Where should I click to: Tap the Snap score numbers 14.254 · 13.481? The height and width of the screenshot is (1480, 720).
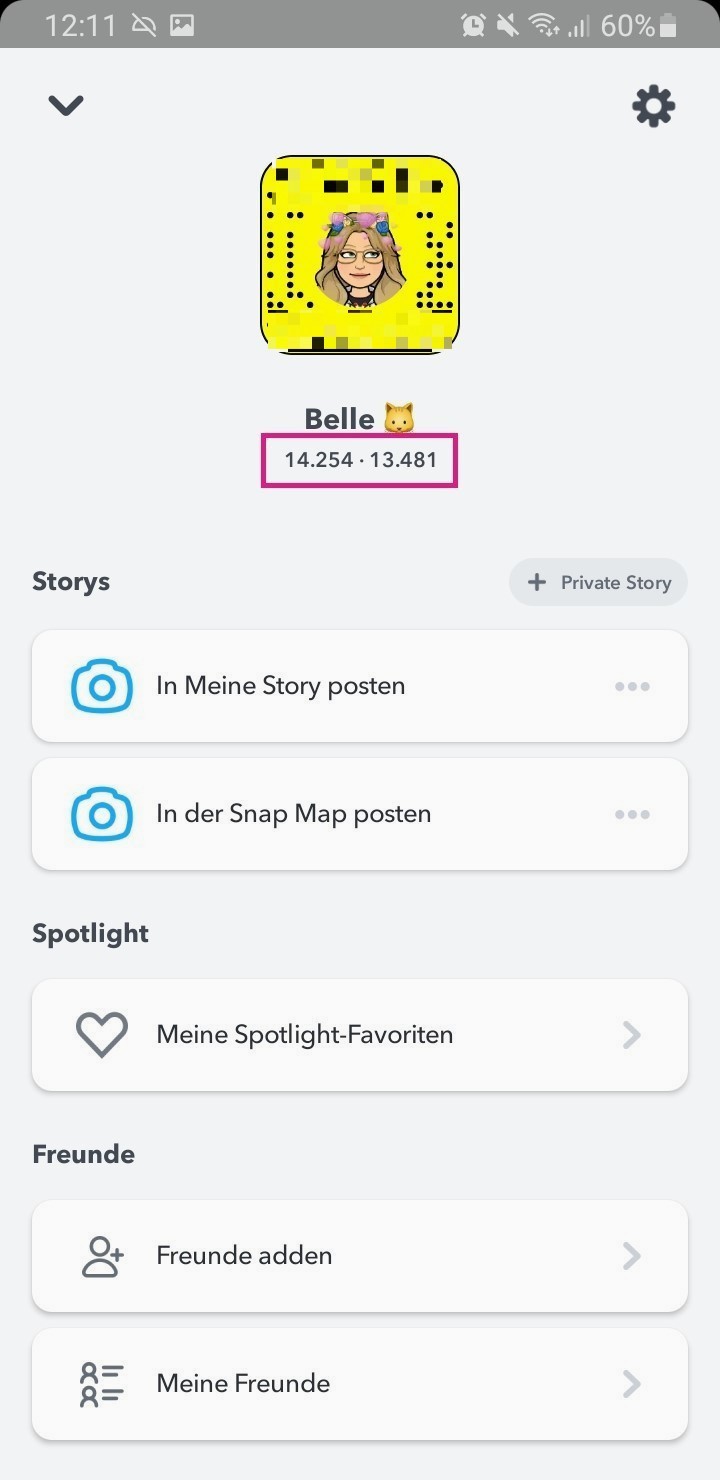click(x=360, y=461)
